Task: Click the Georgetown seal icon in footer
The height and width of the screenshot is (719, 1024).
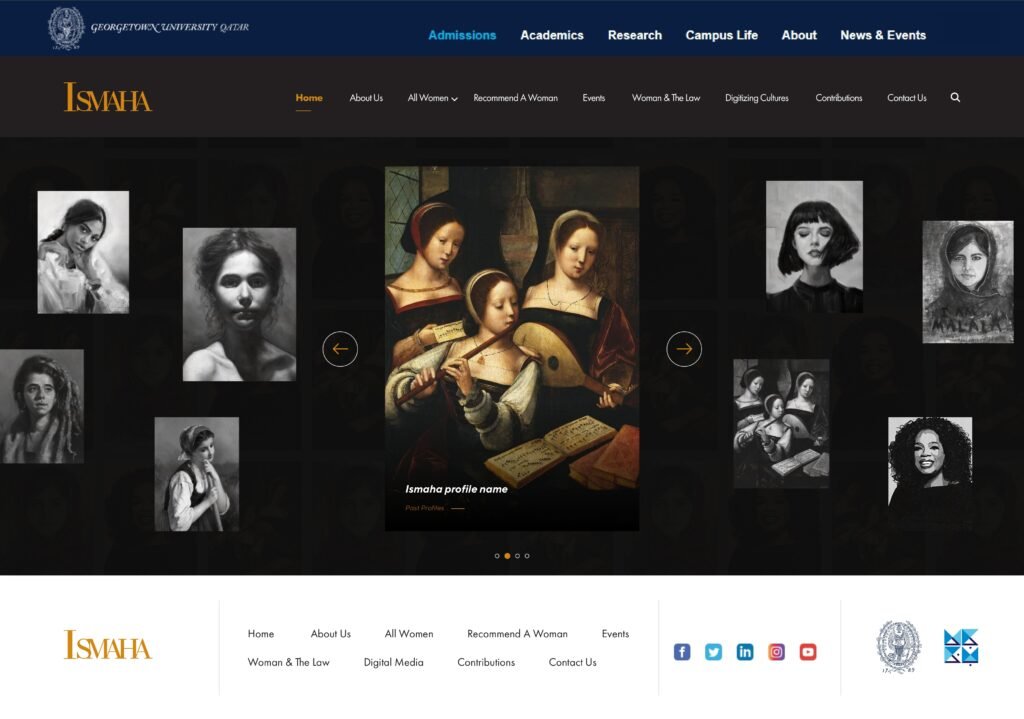Action: [x=898, y=647]
